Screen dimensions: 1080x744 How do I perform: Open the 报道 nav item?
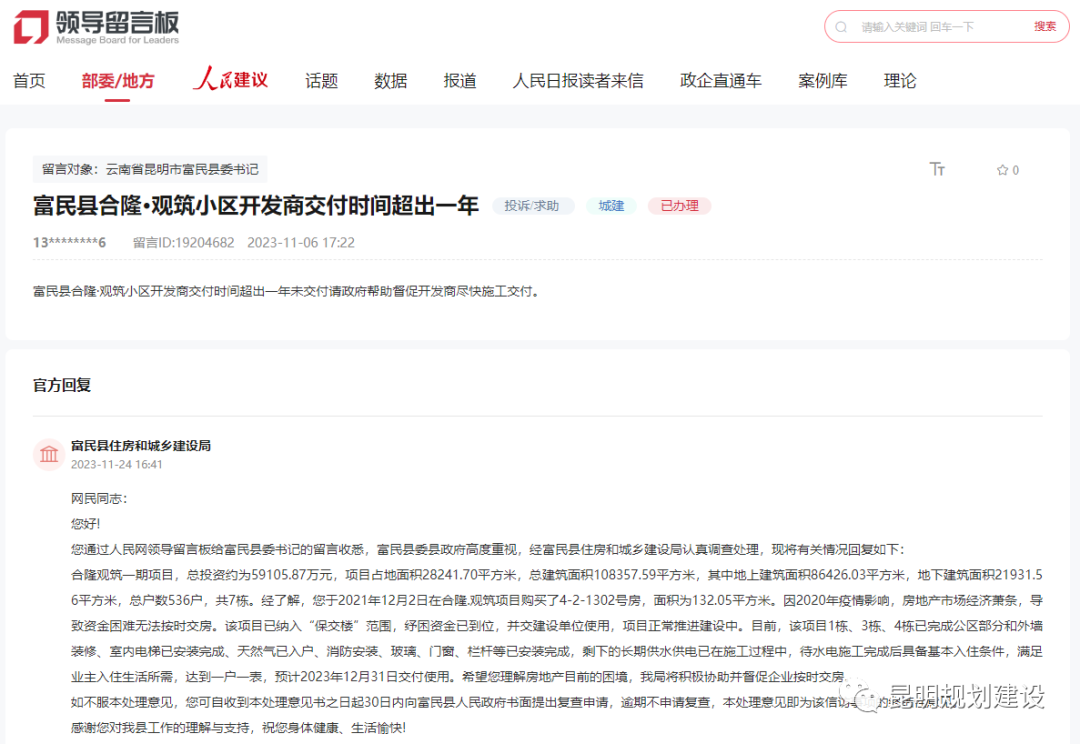click(460, 80)
